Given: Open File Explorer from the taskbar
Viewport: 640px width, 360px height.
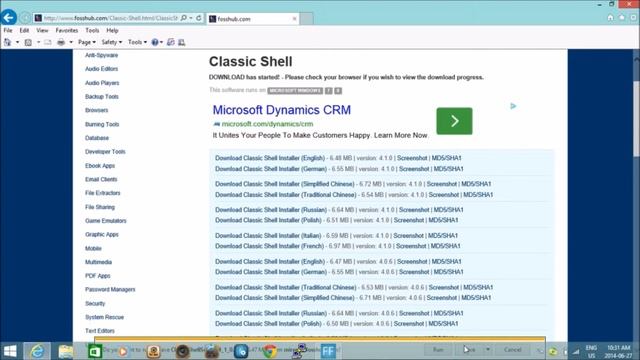Looking at the screenshot, I should click(65, 351).
